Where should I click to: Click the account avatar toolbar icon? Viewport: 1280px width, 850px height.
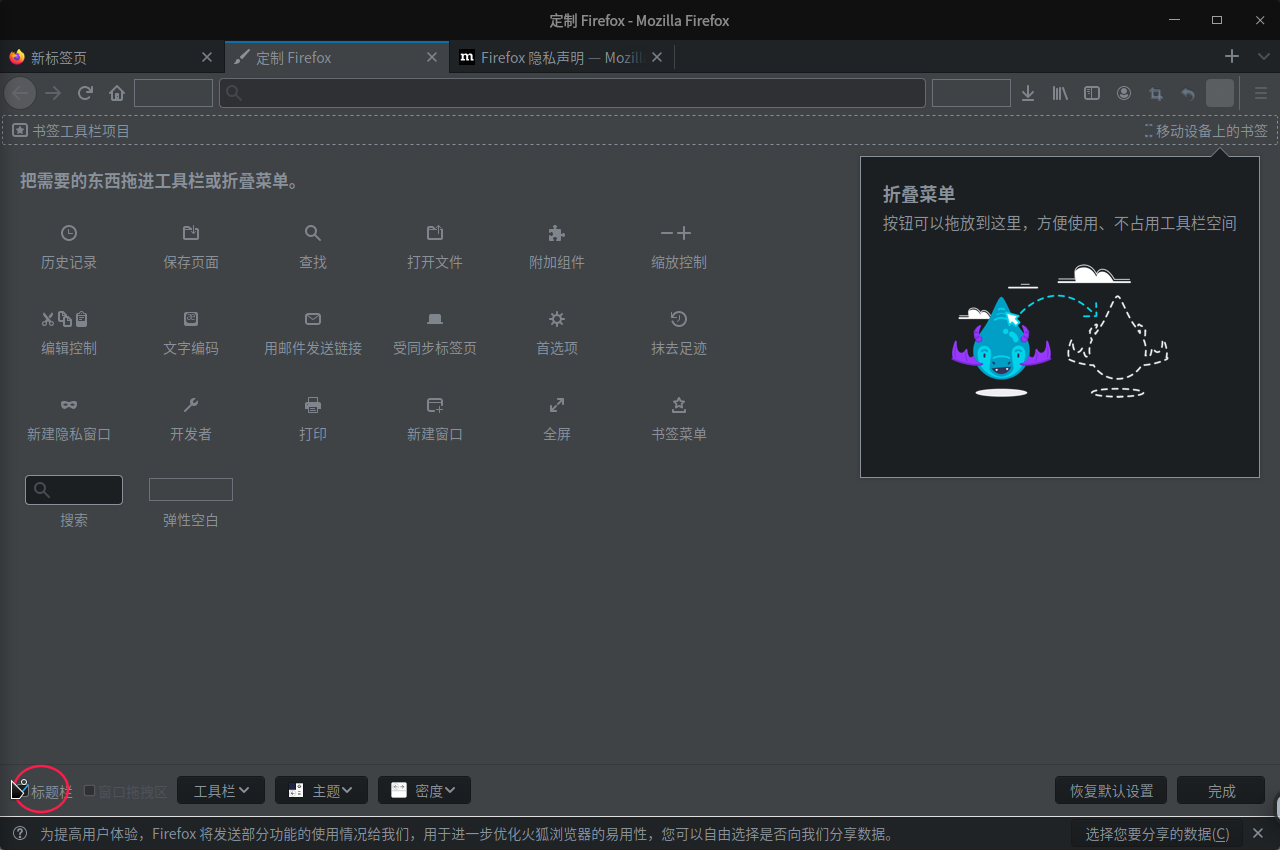[1124, 93]
